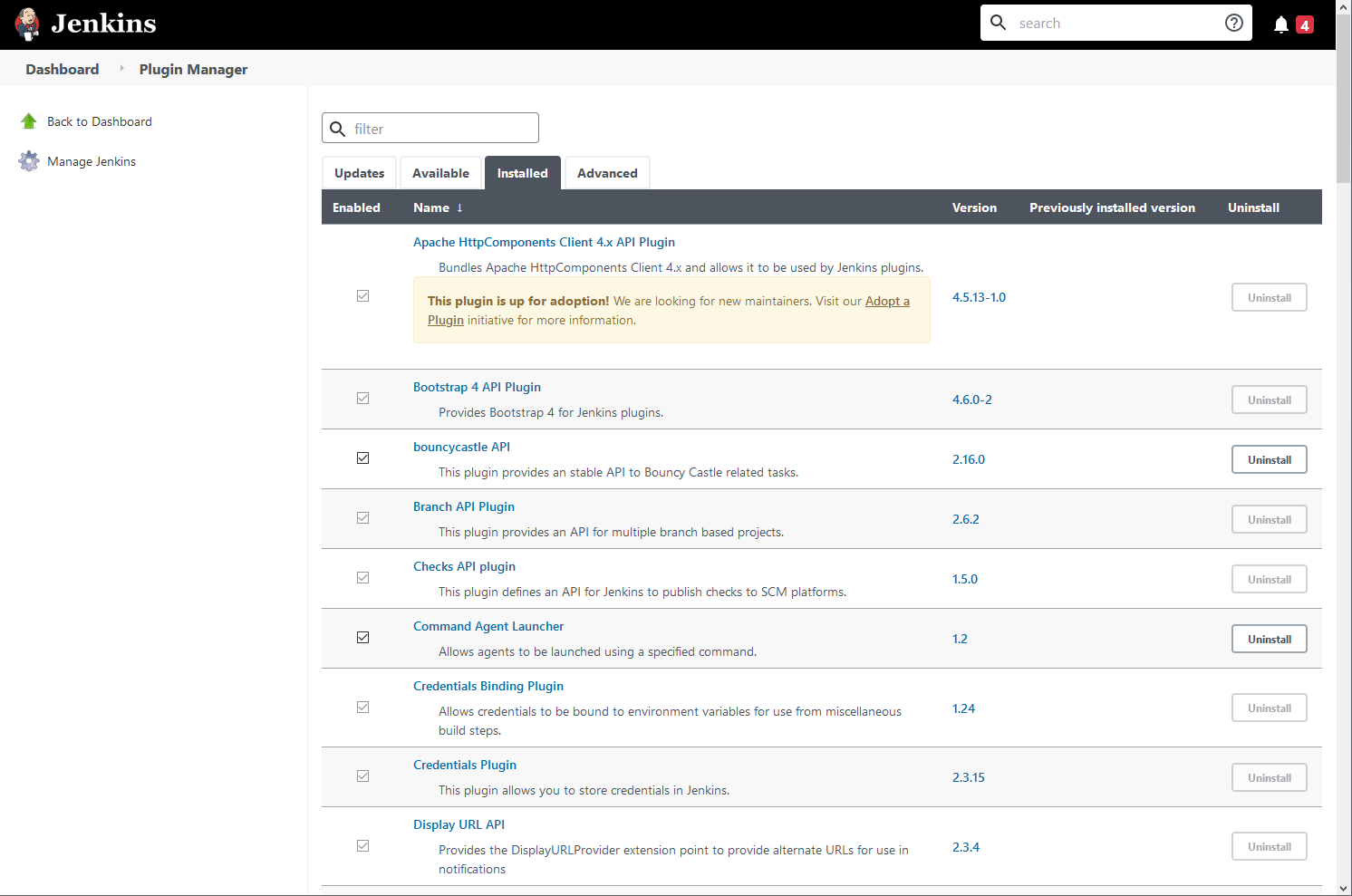Open notifications bell icon
1352x896 pixels.
[1281, 24]
